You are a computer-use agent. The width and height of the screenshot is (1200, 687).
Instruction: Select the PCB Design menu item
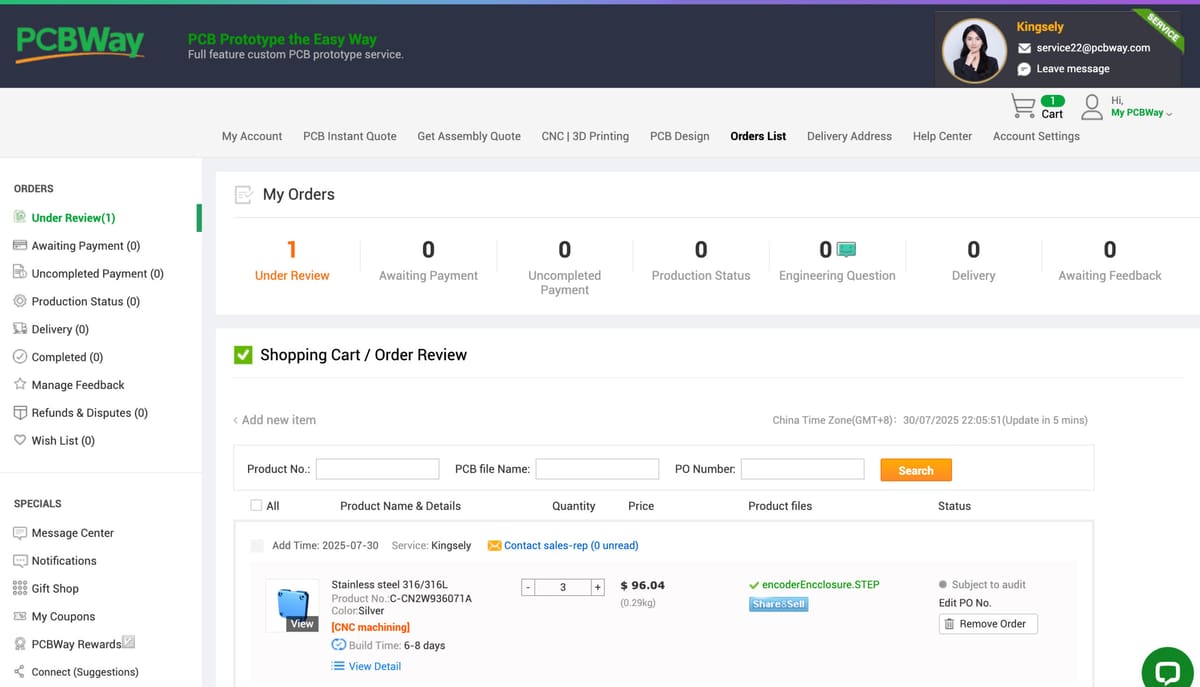click(x=680, y=136)
